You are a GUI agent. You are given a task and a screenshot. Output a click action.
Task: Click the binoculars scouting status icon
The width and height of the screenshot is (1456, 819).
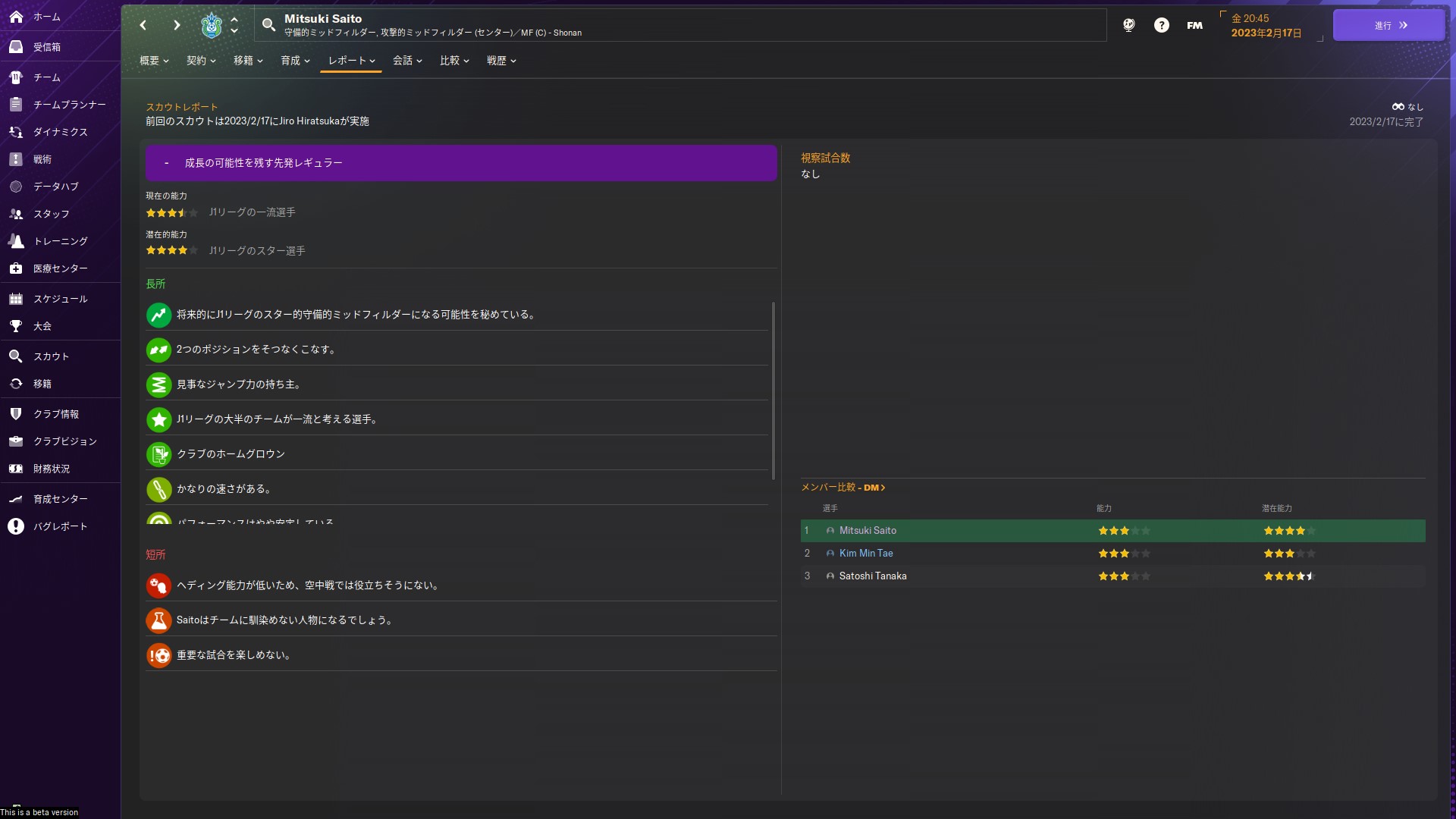(1398, 107)
